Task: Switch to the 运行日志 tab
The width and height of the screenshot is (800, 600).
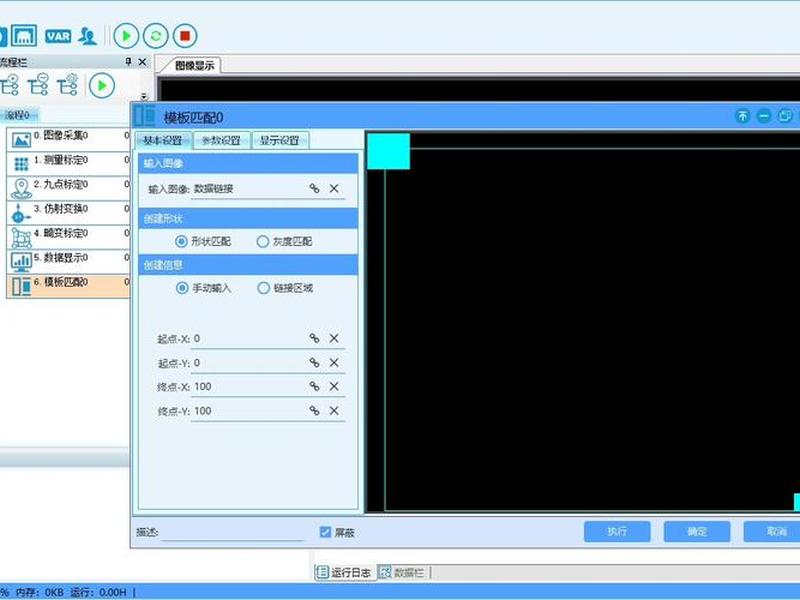Action: [345, 572]
